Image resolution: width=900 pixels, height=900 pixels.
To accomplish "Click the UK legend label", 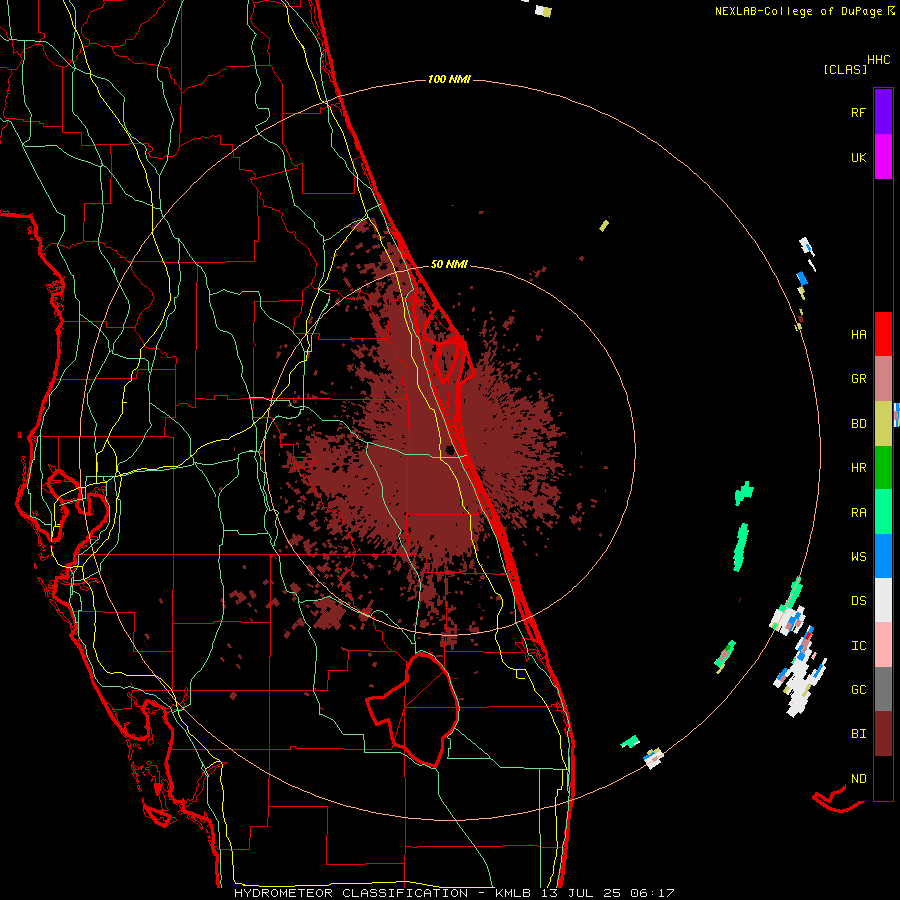I will [858, 157].
